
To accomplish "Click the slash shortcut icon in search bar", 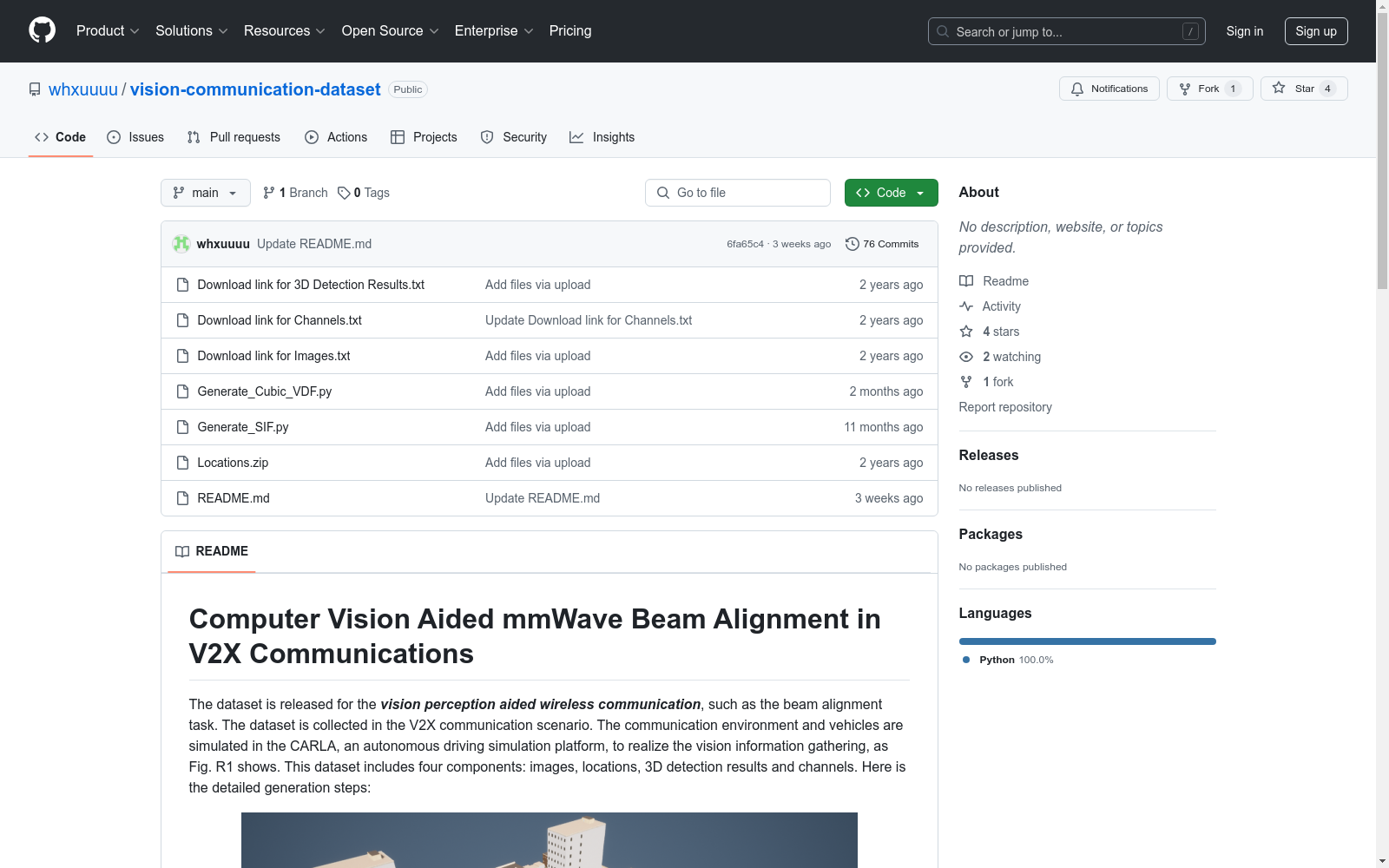I will click(x=1190, y=31).
